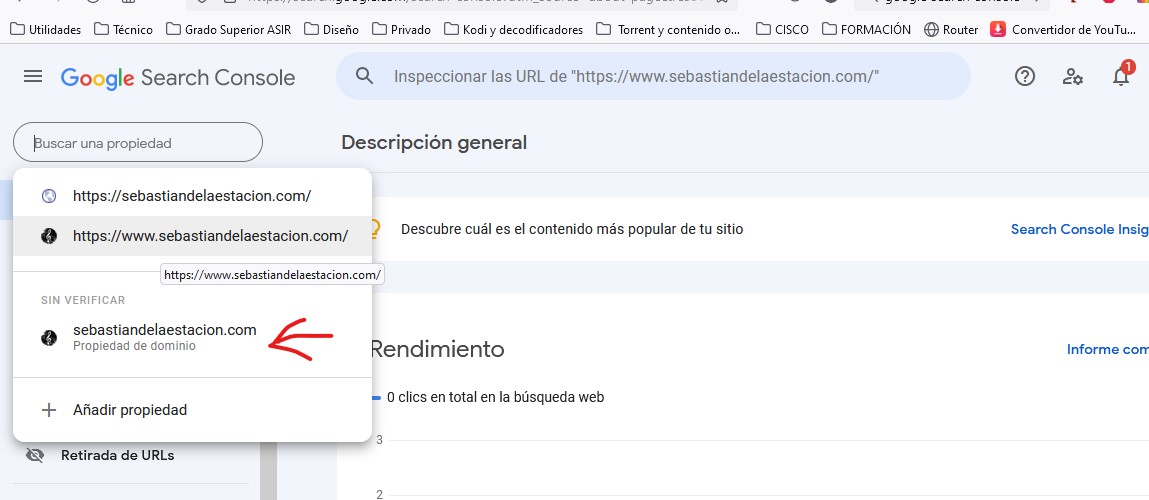Open the Técnico bookmarks folder
This screenshot has height=500, width=1149.
coord(123,29)
